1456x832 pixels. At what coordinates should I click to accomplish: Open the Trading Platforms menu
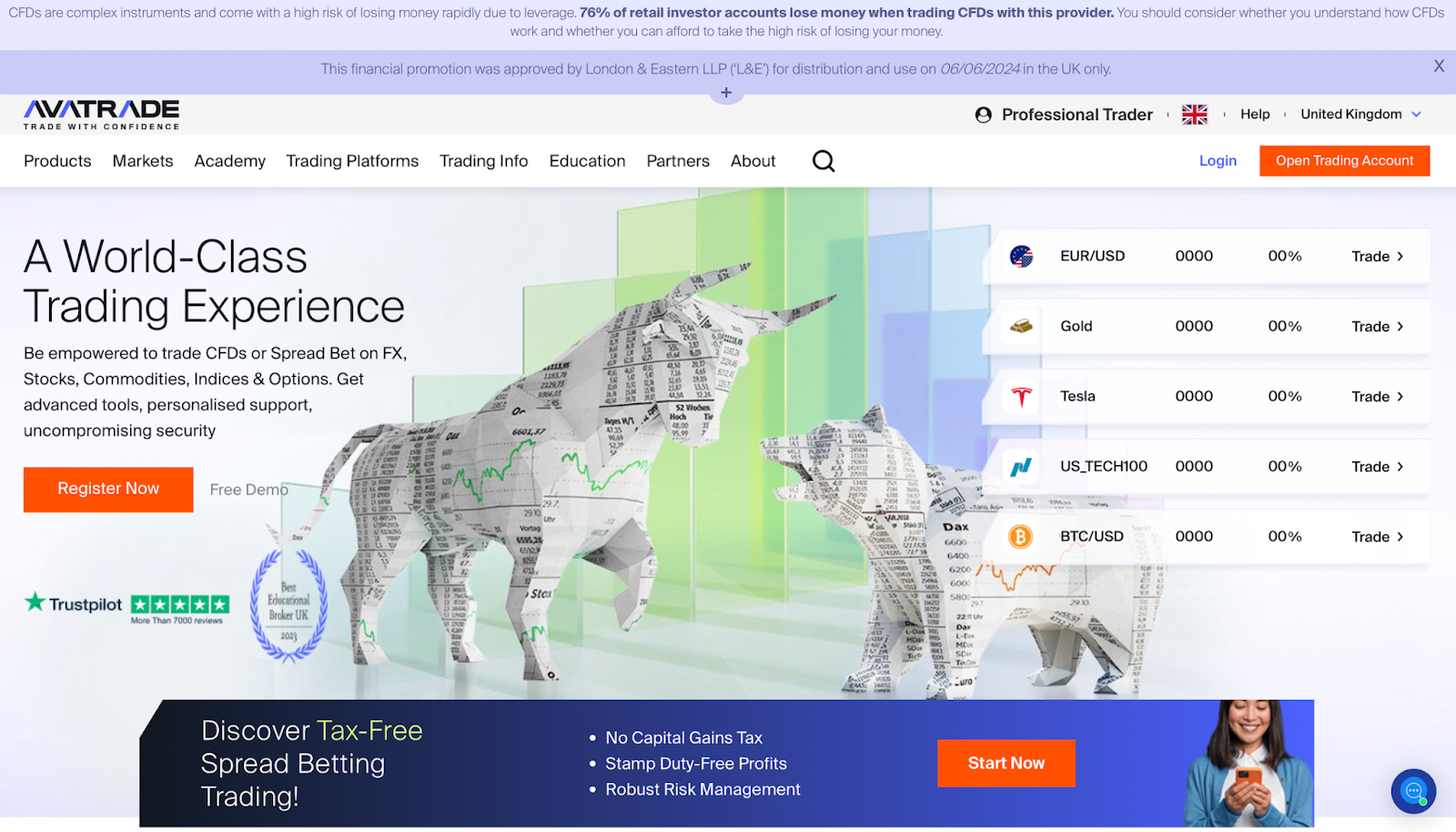tap(352, 161)
